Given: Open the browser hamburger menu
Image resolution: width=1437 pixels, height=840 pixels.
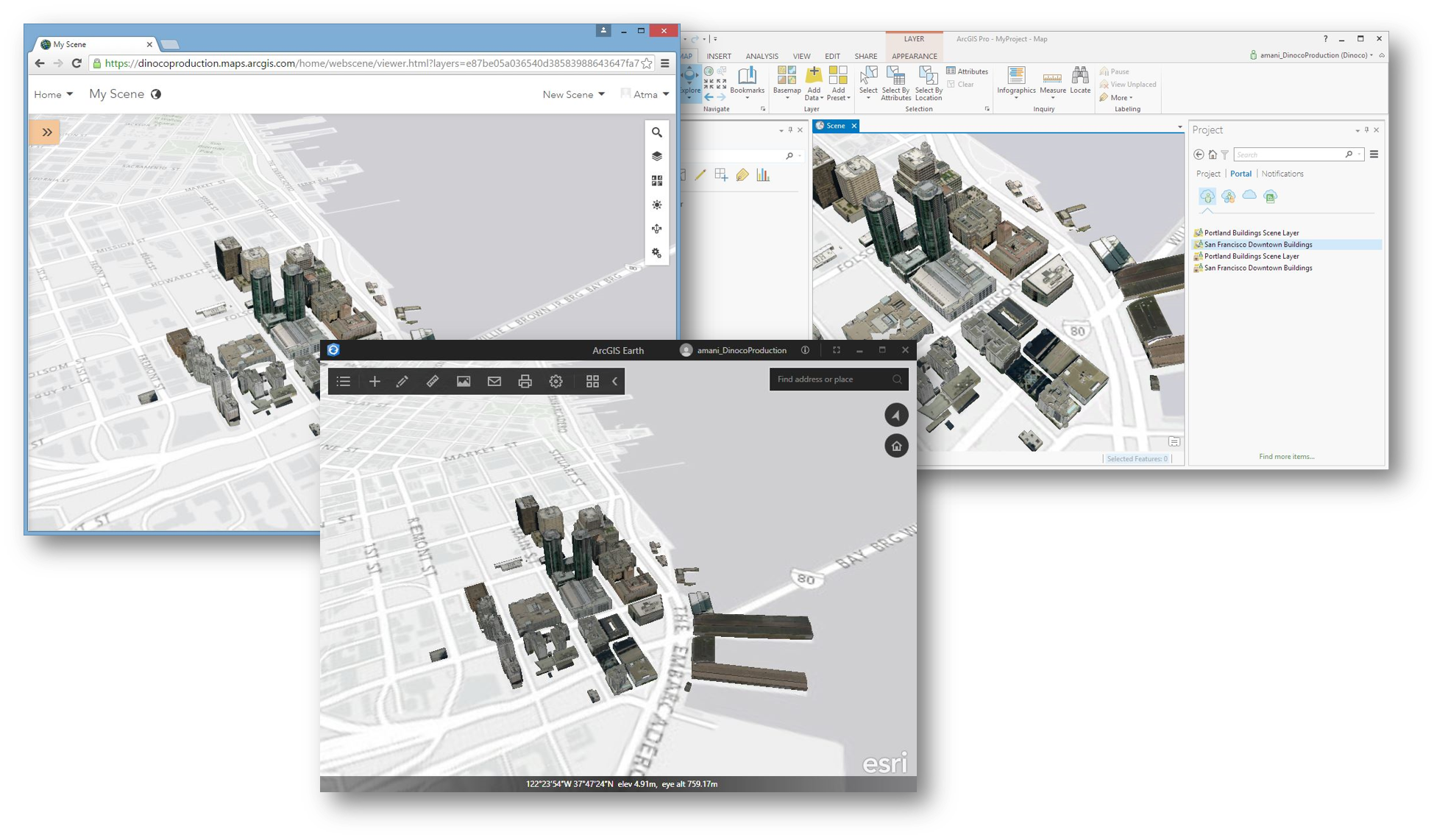Looking at the screenshot, I should 665,64.
